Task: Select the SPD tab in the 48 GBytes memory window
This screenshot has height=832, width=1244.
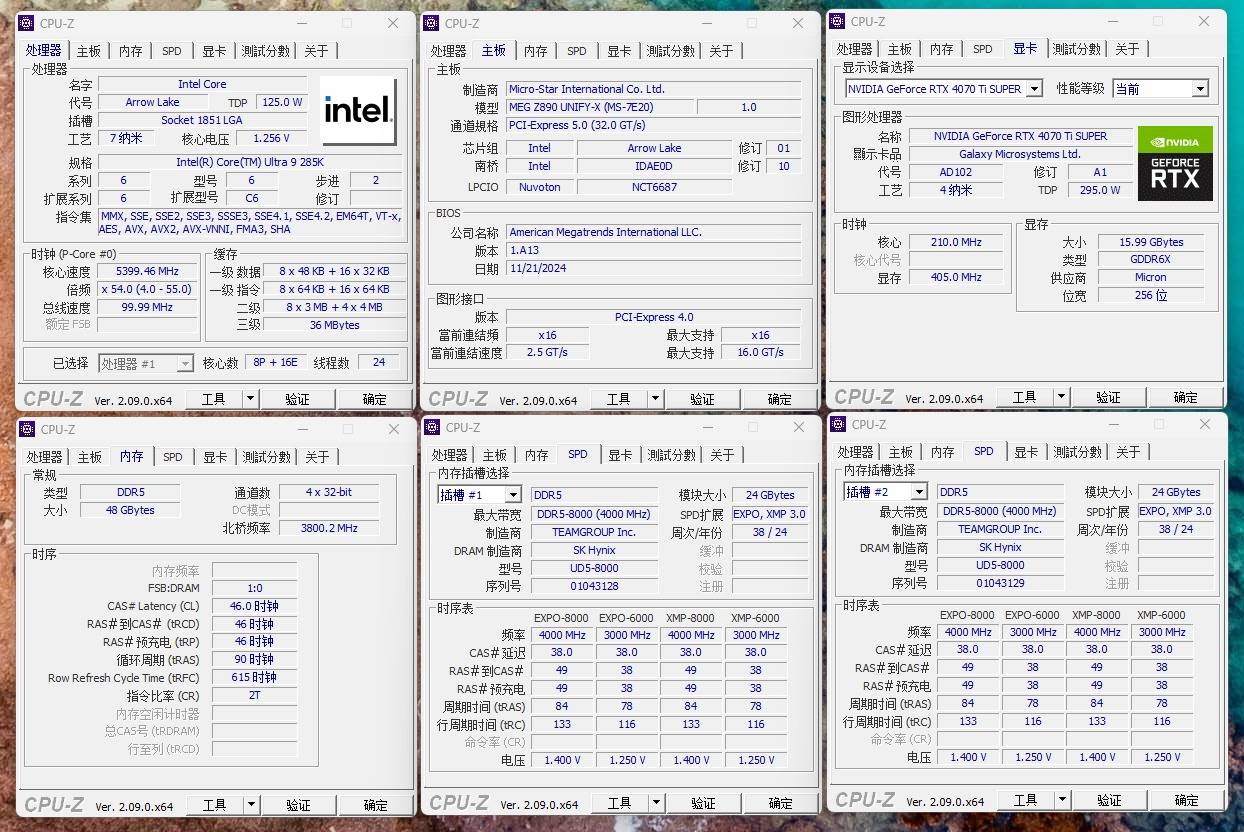Action: (172, 457)
